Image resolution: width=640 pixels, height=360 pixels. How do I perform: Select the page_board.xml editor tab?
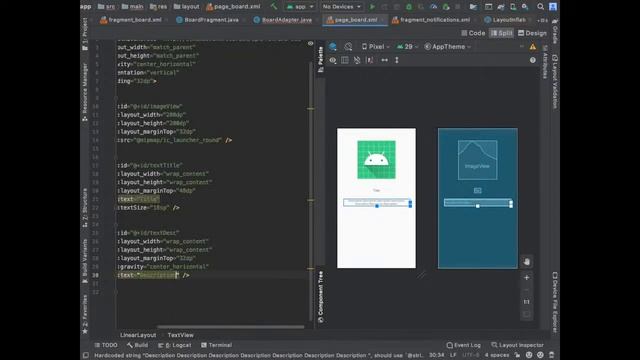pyautogui.click(x=354, y=20)
